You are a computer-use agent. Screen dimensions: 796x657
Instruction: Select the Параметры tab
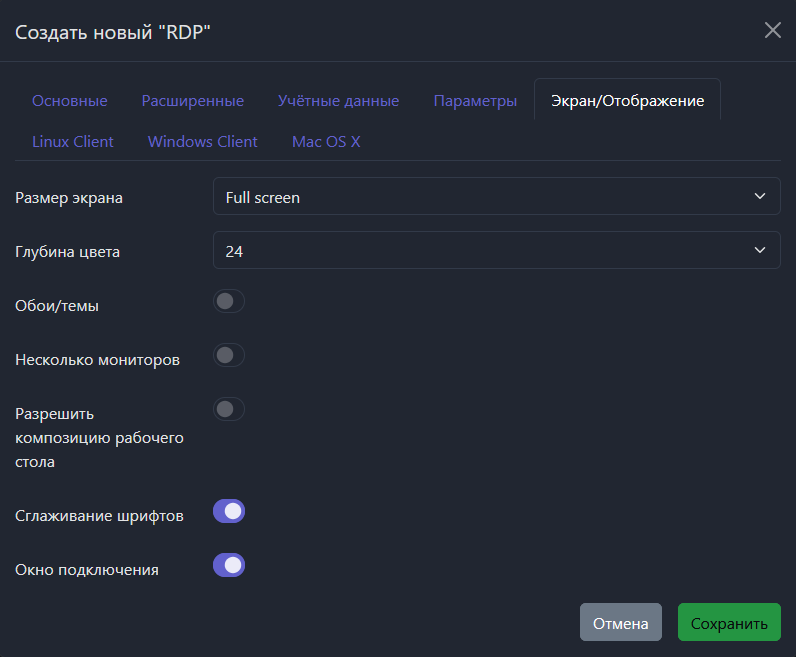(475, 101)
